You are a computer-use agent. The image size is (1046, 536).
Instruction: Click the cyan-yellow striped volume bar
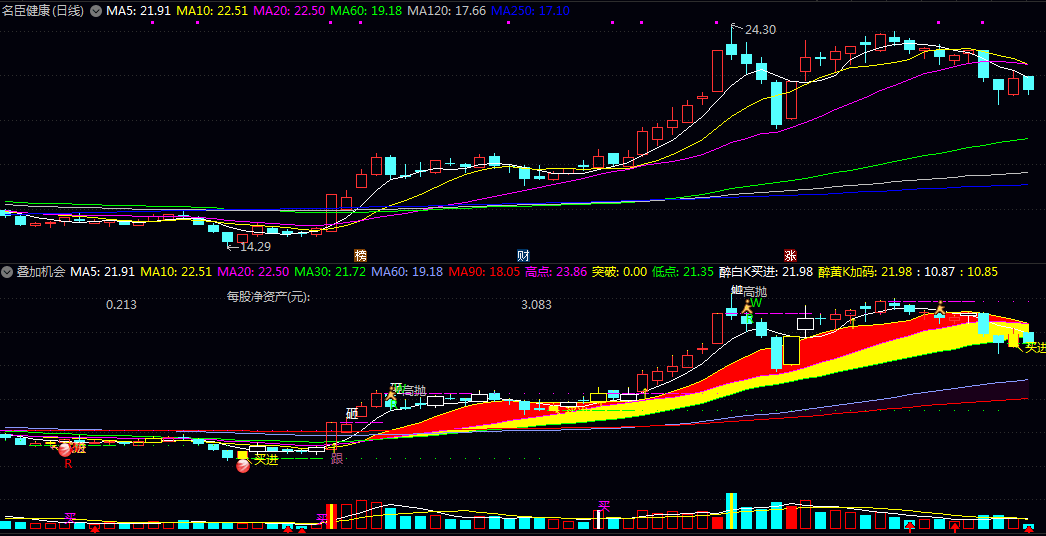(732, 511)
